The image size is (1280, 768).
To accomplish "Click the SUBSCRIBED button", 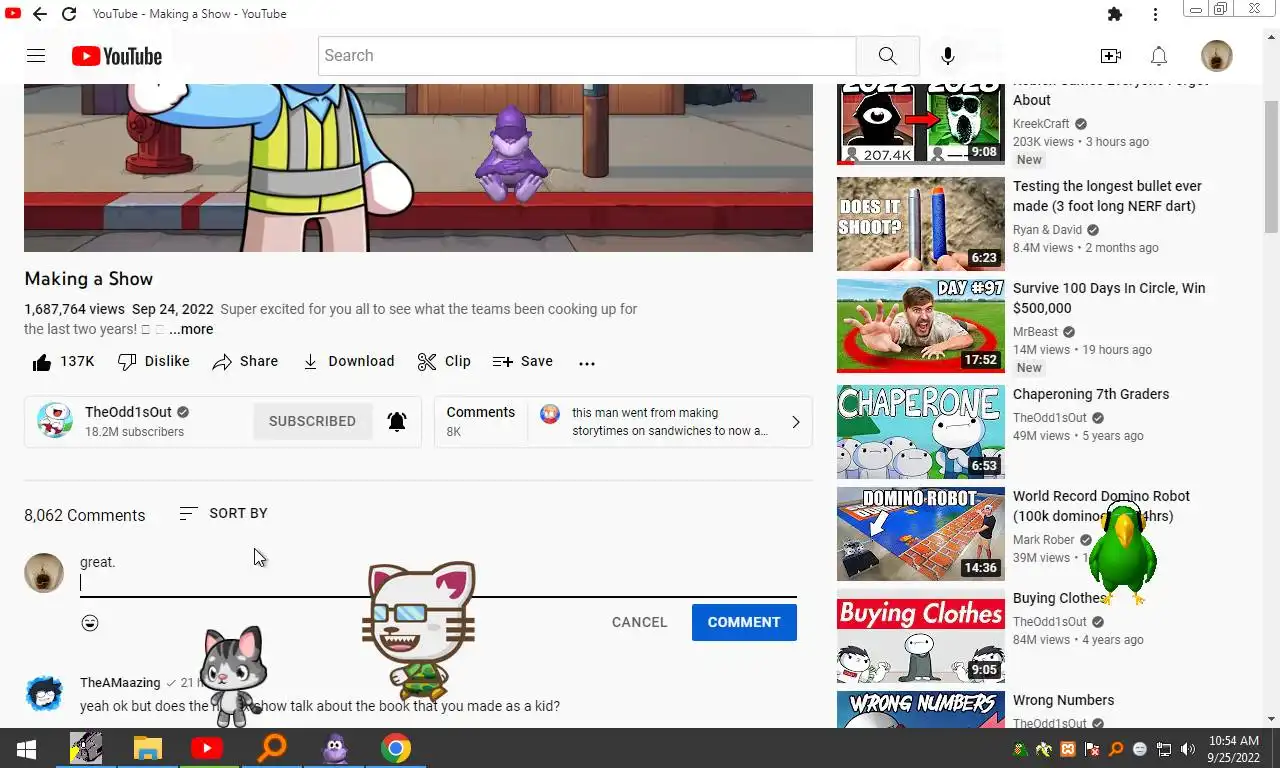I will 312,421.
